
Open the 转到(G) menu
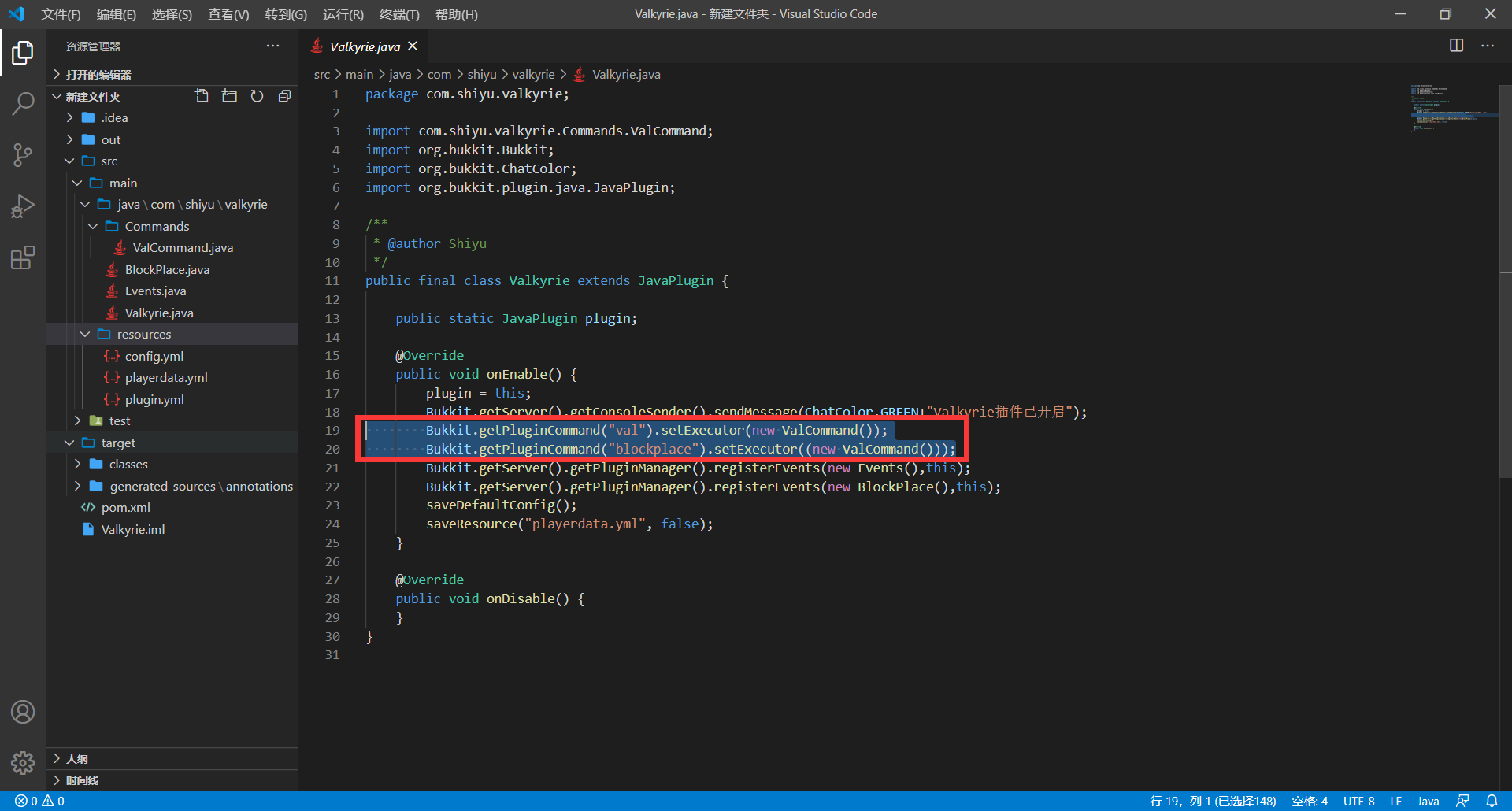pyautogui.click(x=286, y=14)
